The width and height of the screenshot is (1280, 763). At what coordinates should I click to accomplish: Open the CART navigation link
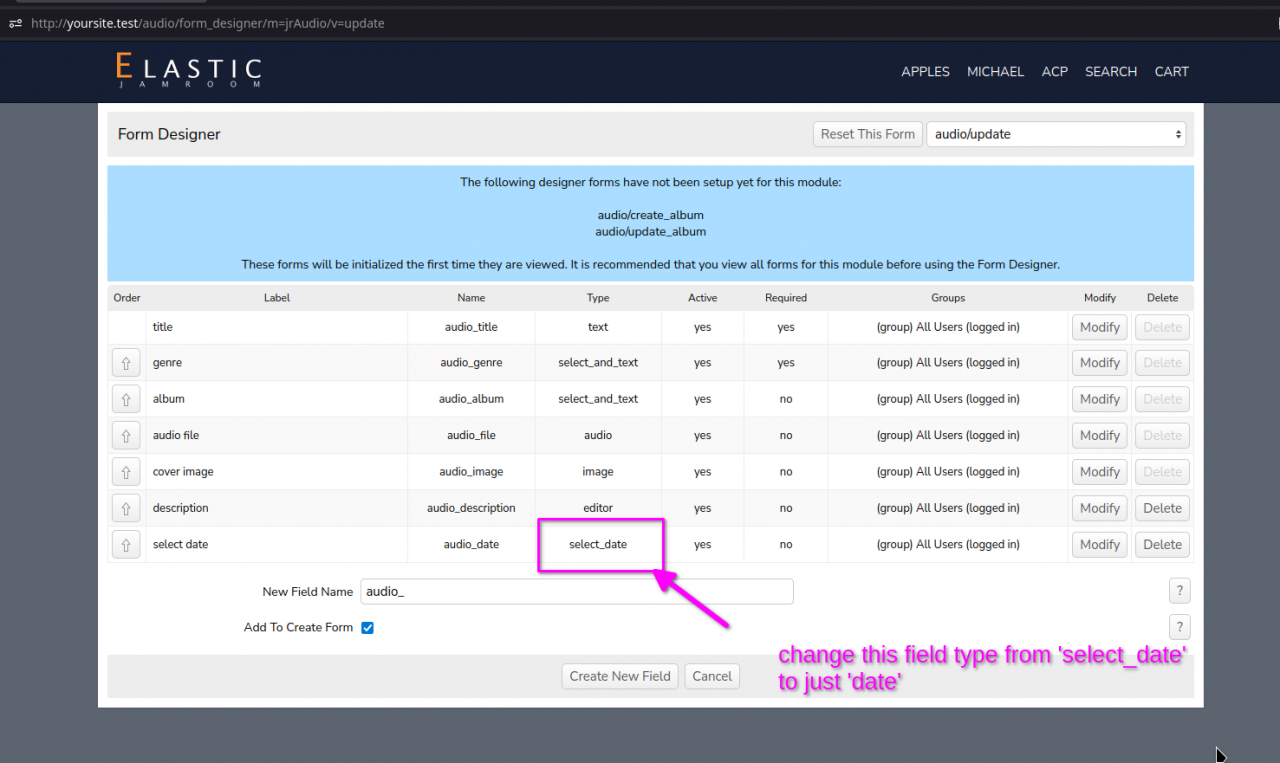[1171, 72]
